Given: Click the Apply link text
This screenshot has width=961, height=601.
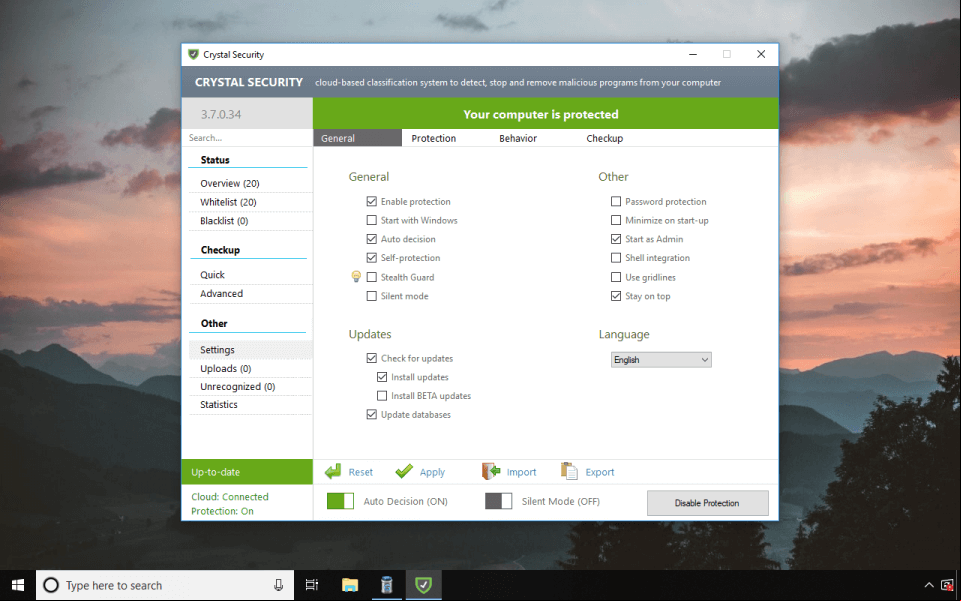Looking at the screenshot, I should click(432, 472).
